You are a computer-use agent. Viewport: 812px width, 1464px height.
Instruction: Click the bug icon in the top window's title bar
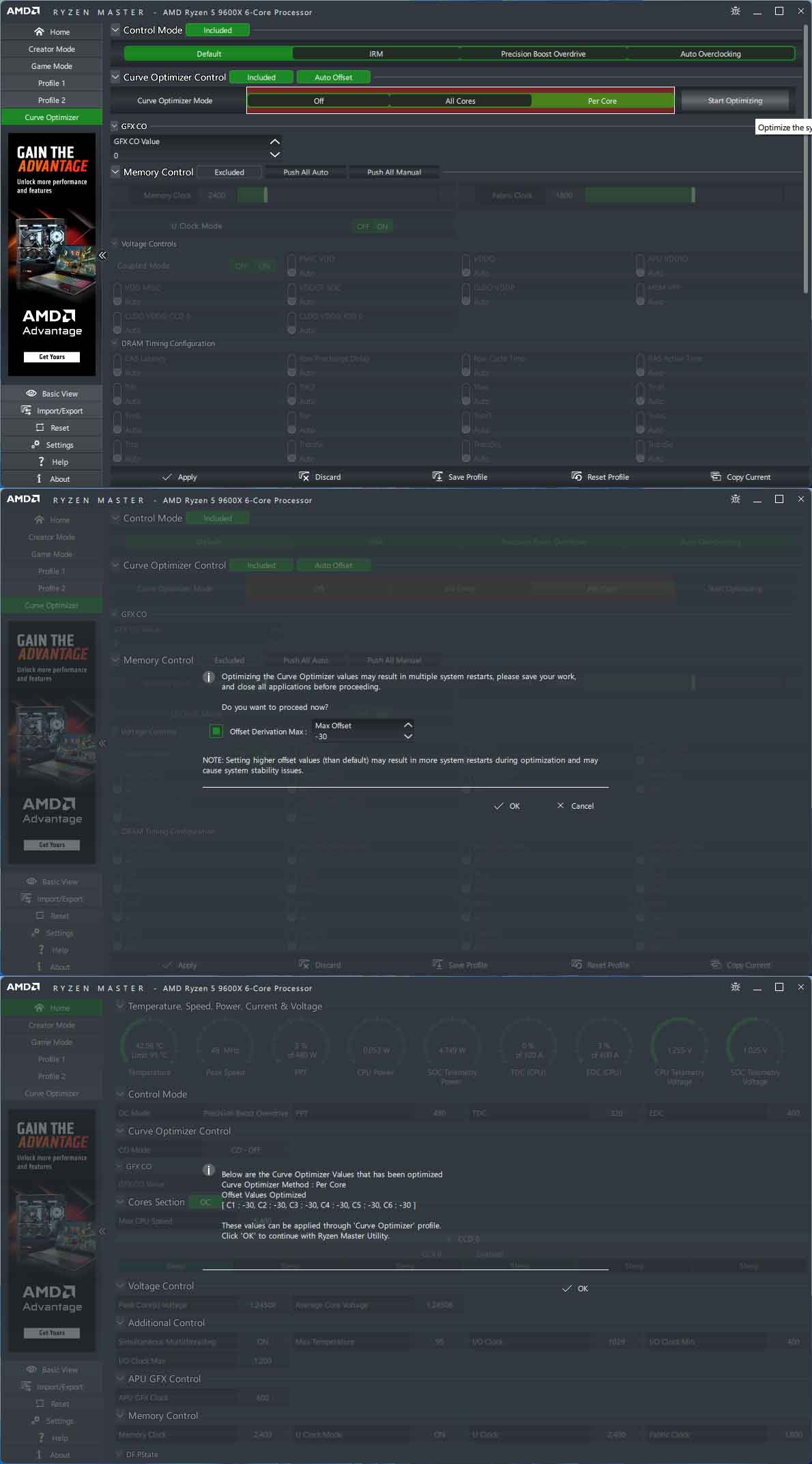click(736, 11)
